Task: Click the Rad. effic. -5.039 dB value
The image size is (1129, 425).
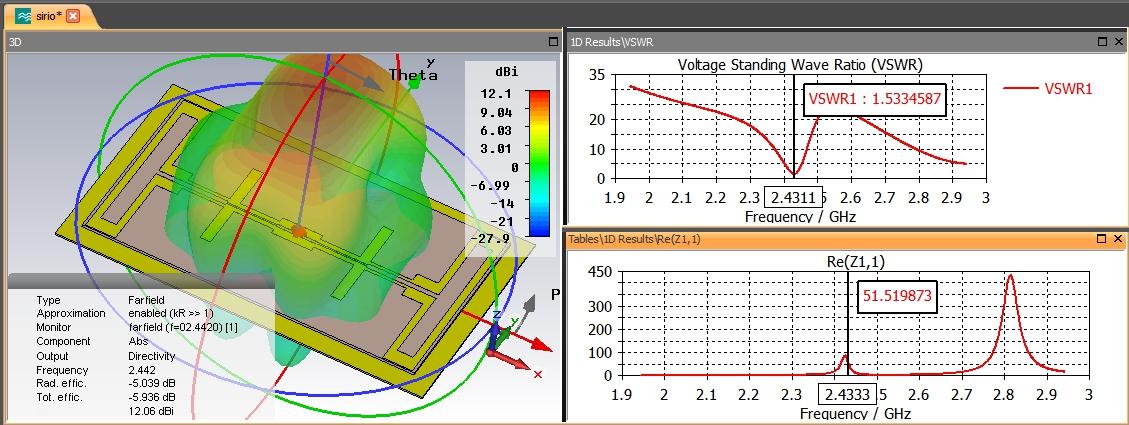Action: pos(151,383)
